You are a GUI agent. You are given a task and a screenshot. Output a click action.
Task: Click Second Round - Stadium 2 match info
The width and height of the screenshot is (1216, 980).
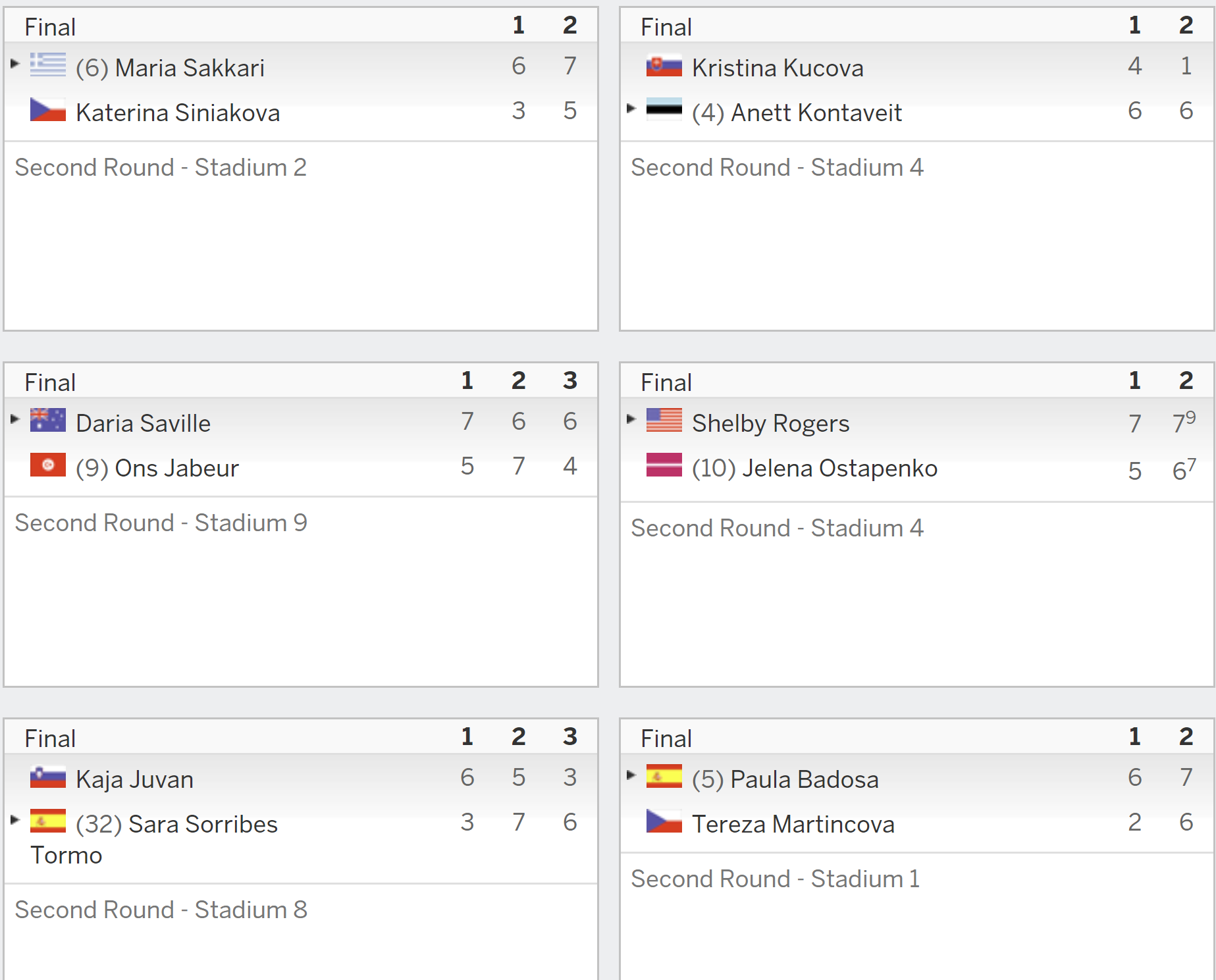click(161, 167)
